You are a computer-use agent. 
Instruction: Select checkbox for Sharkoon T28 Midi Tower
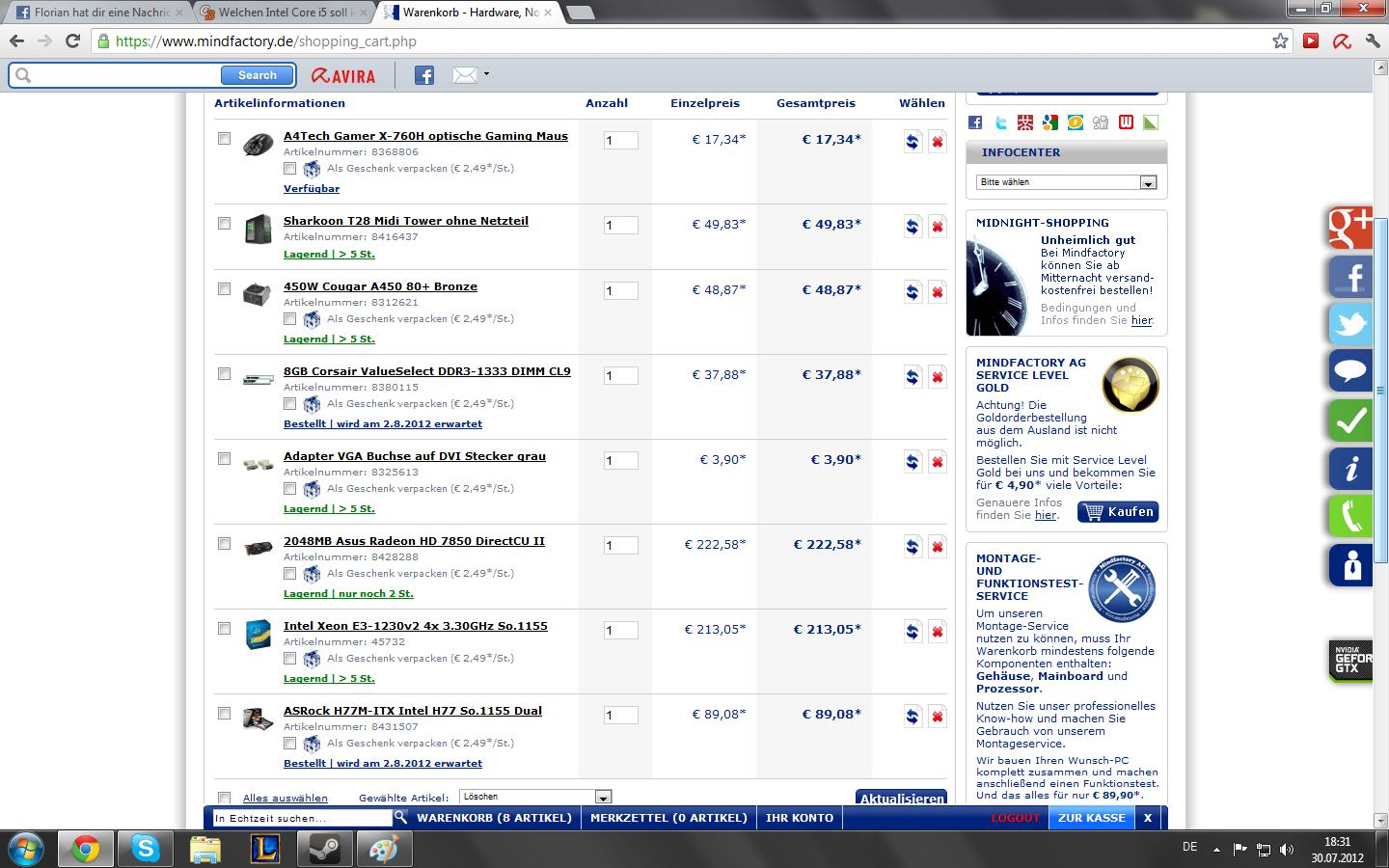click(x=224, y=223)
